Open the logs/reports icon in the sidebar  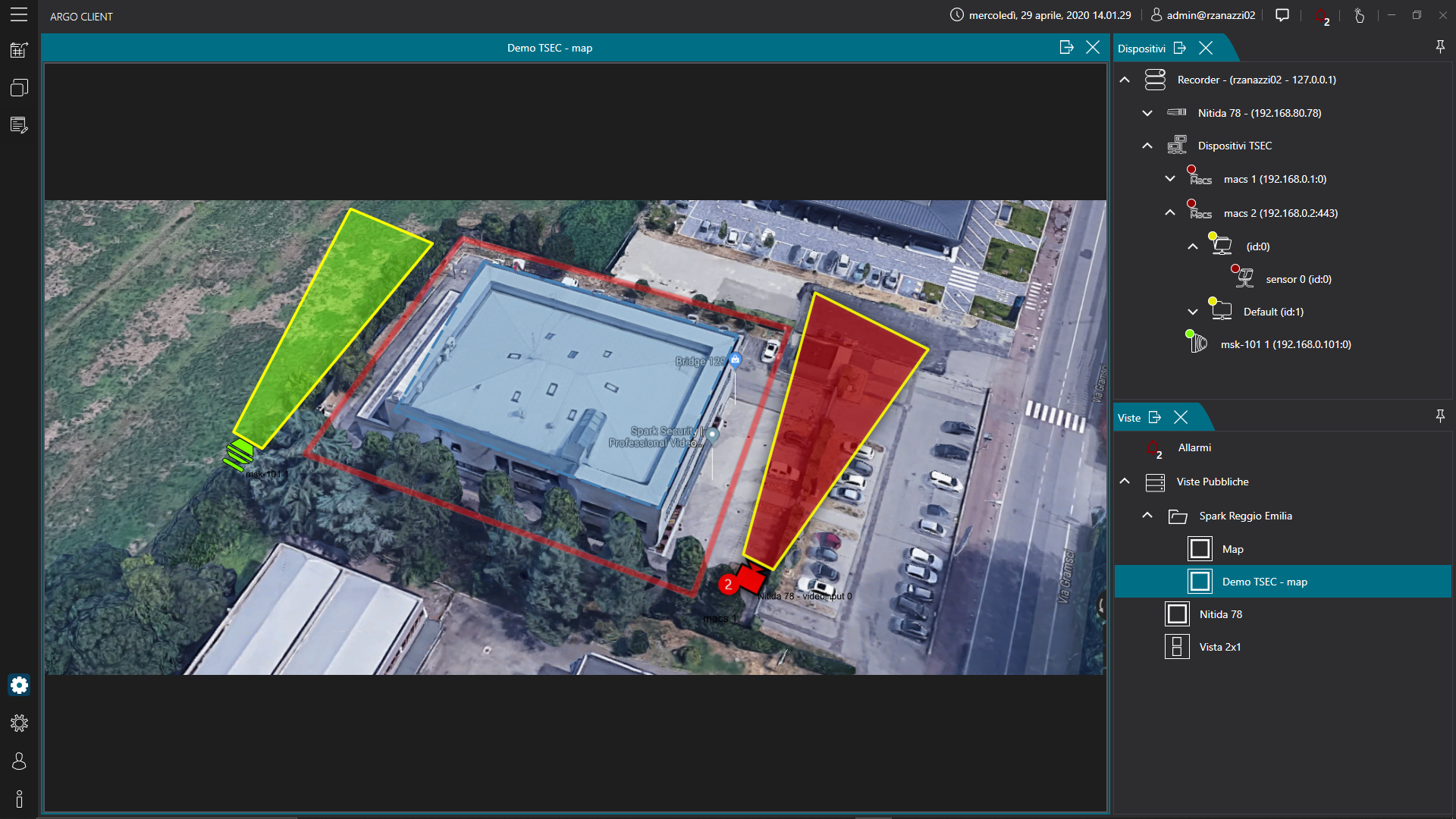19,125
